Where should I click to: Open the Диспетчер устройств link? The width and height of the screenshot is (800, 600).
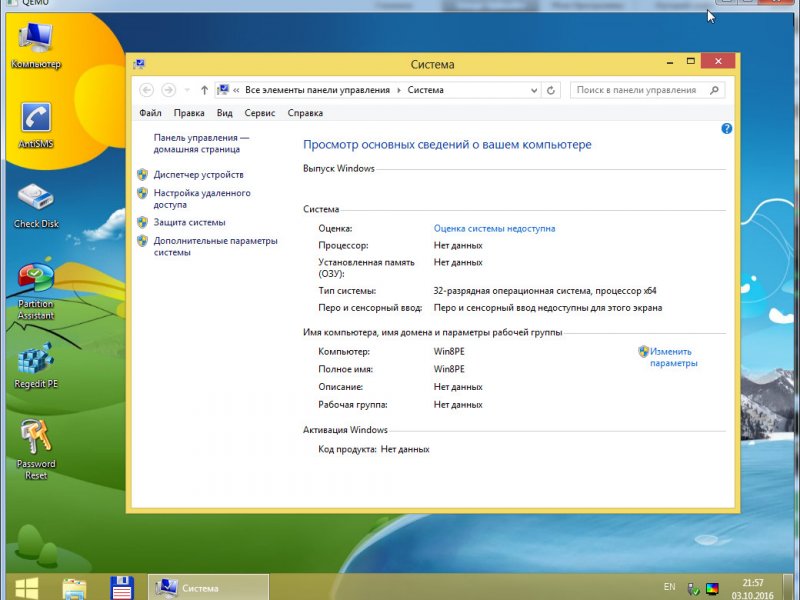pyautogui.click(x=198, y=174)
